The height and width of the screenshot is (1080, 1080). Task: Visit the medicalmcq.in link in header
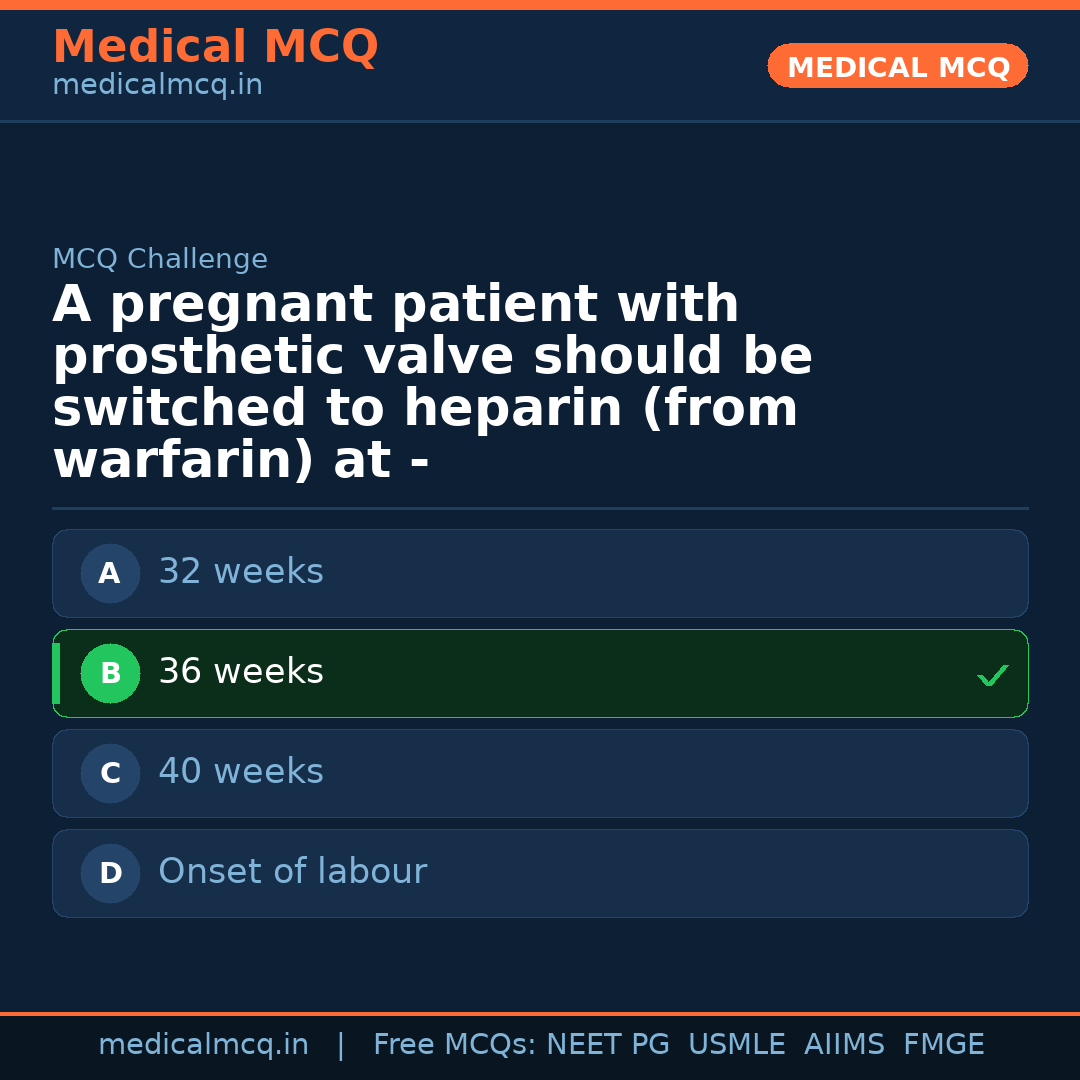pyautogui.click(x=157, y=86)
